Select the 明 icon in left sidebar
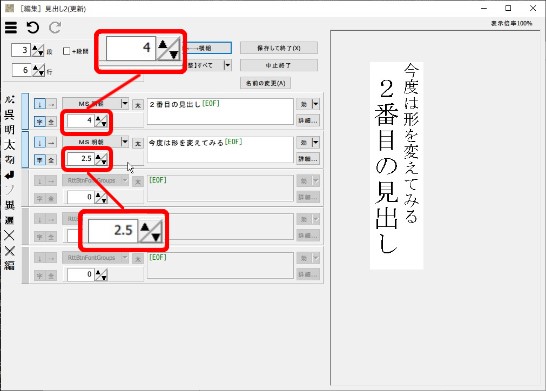The width and height of the screenshot is (546, 391). point(9,130)
